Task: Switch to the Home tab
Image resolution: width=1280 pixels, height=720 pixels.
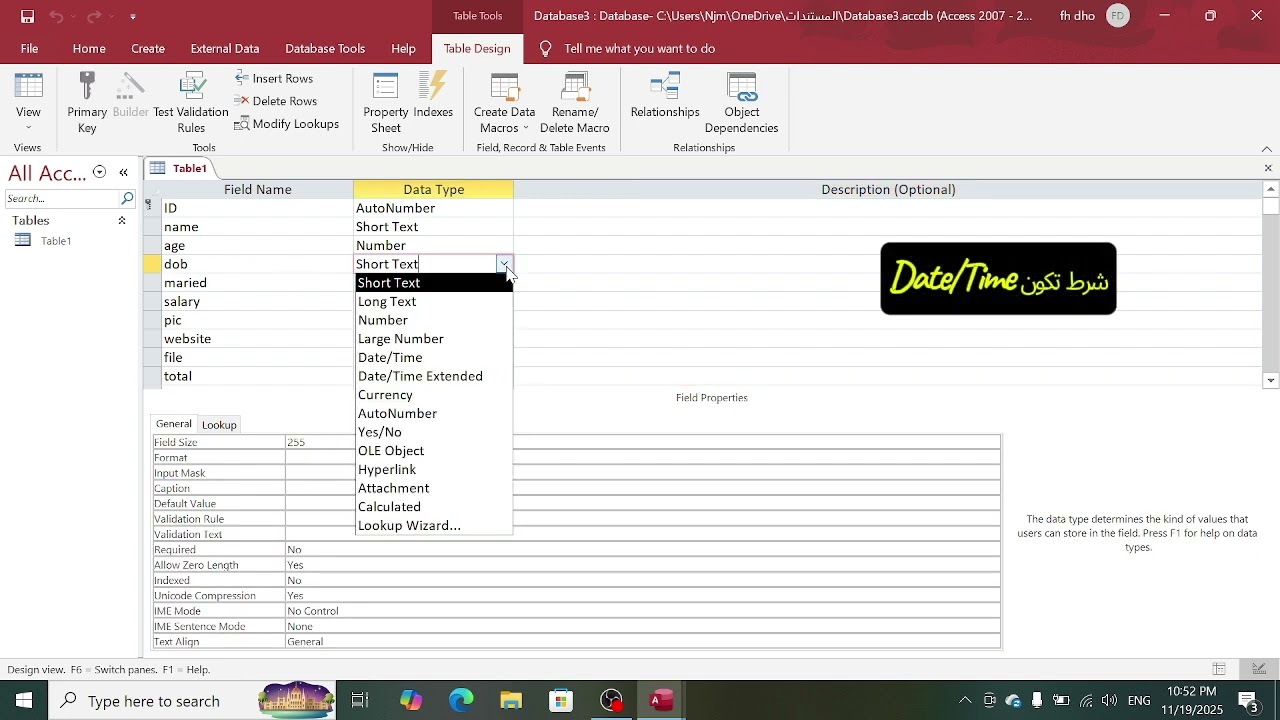Action: 89,48
